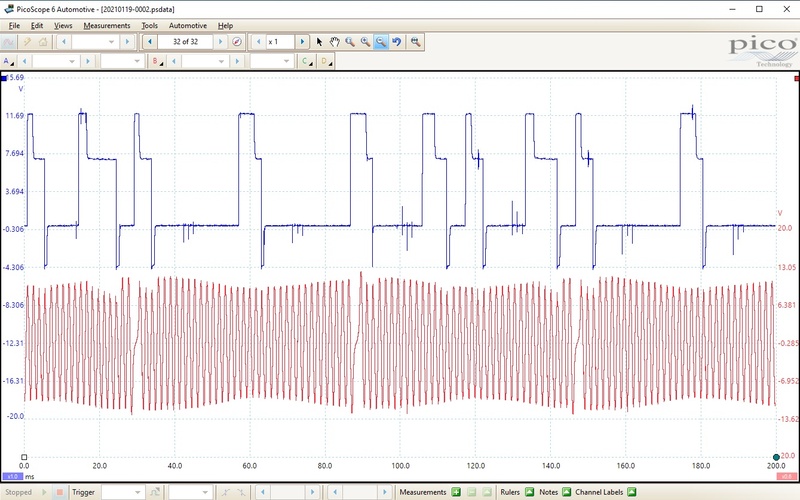Image resolution: width=800 pixels, height=500 pixels.
Task: Open the Help menu
Action: [225, 26]
